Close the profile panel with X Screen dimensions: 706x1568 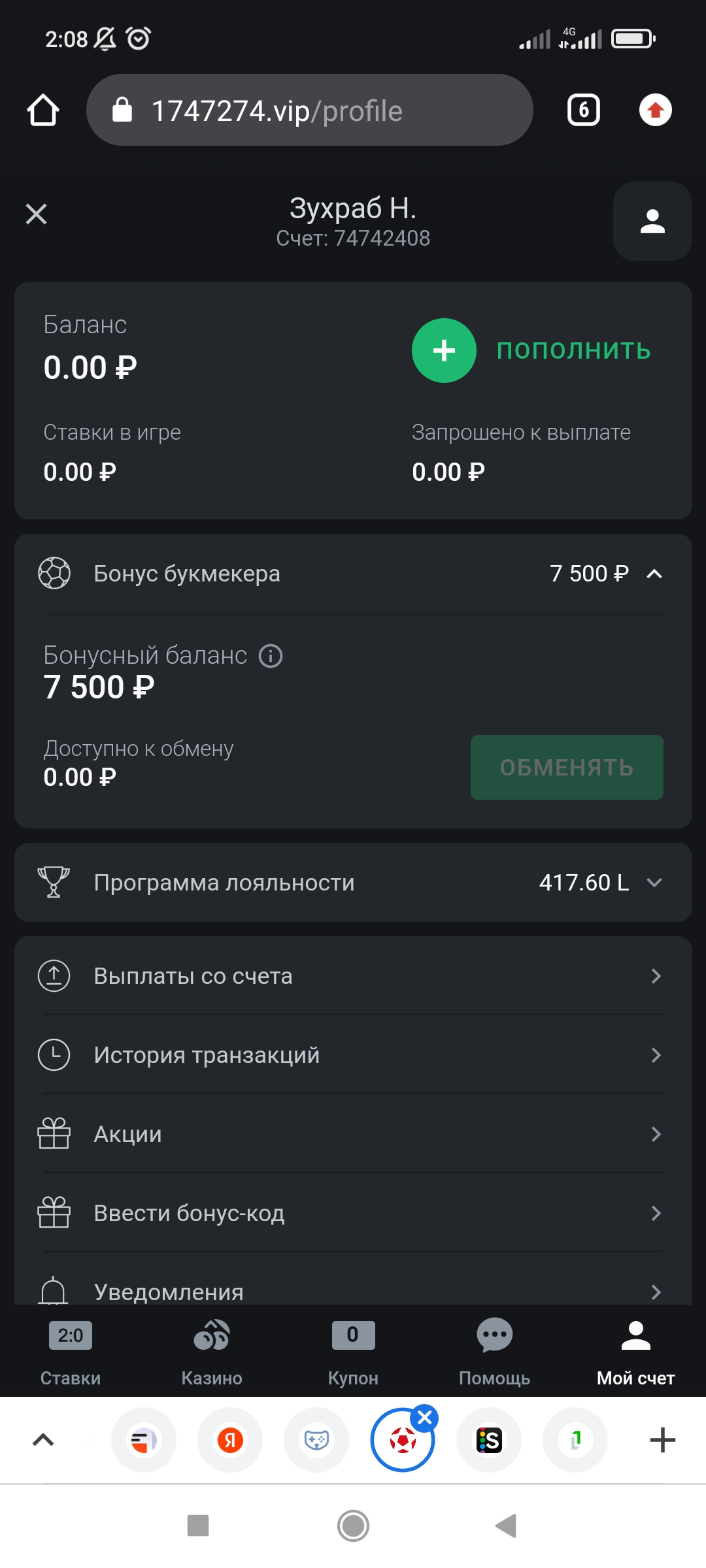37,214
